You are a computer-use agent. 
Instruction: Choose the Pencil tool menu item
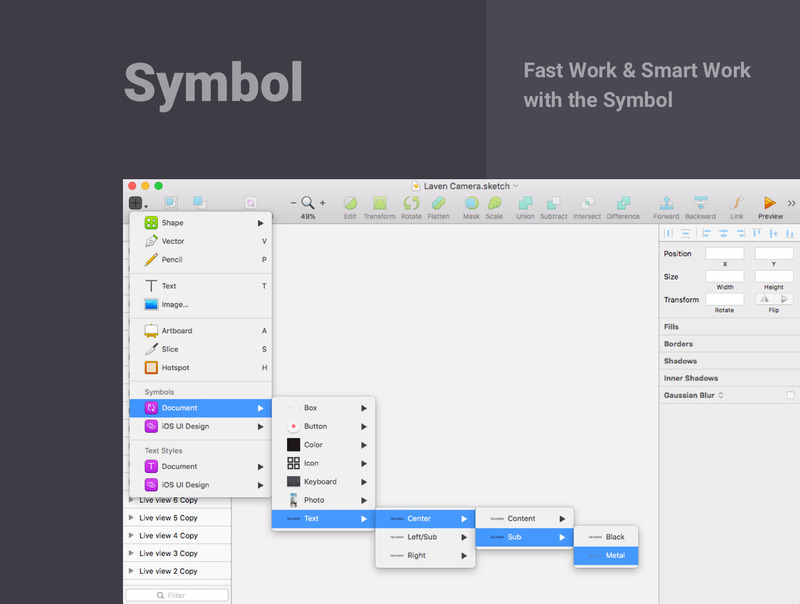[201, 260]
